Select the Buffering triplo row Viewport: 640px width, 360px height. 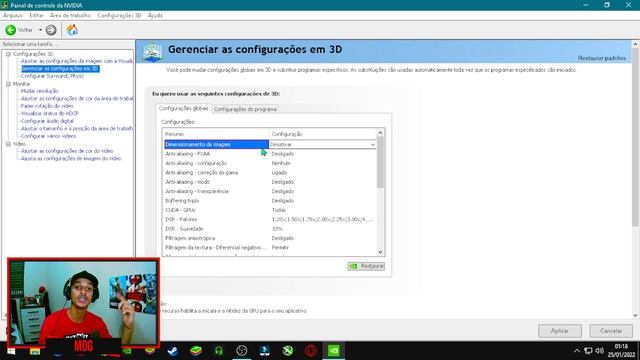click(270, 201)
